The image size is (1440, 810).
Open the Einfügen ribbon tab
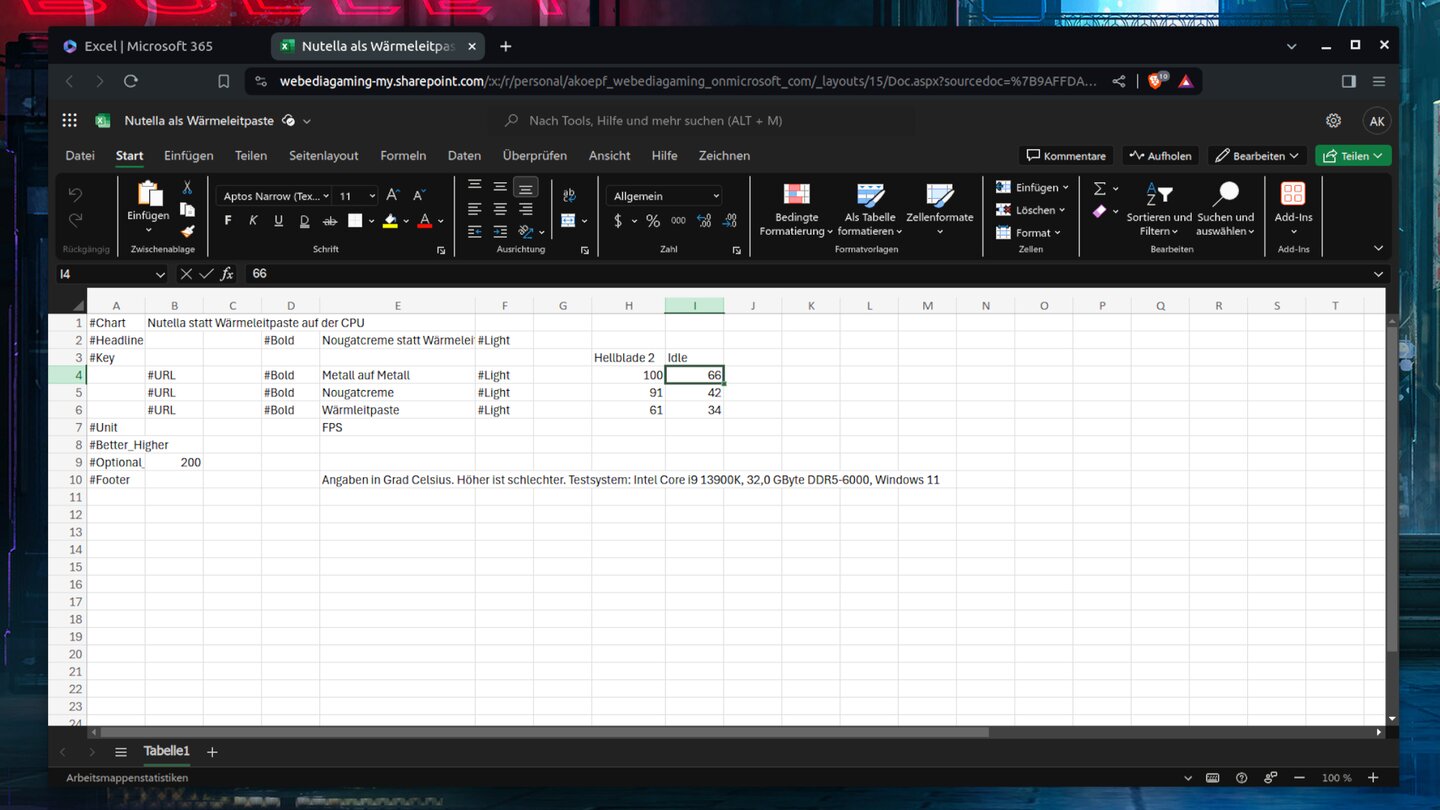coord(188,155)
